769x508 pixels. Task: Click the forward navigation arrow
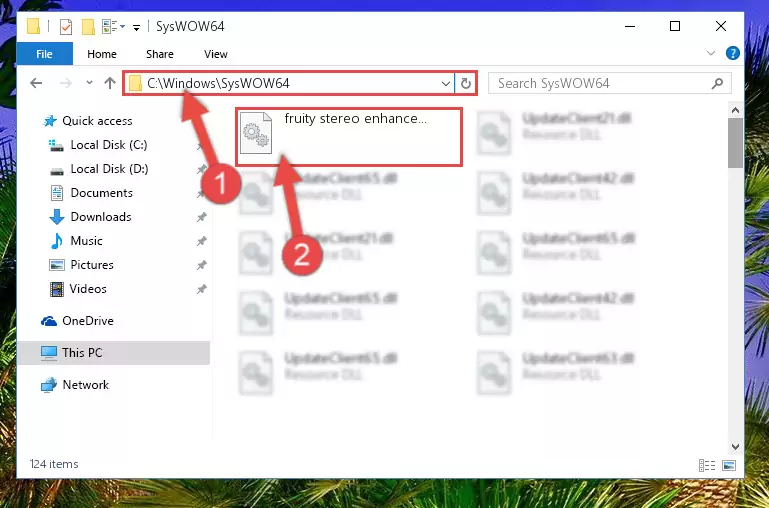point(65,83)
